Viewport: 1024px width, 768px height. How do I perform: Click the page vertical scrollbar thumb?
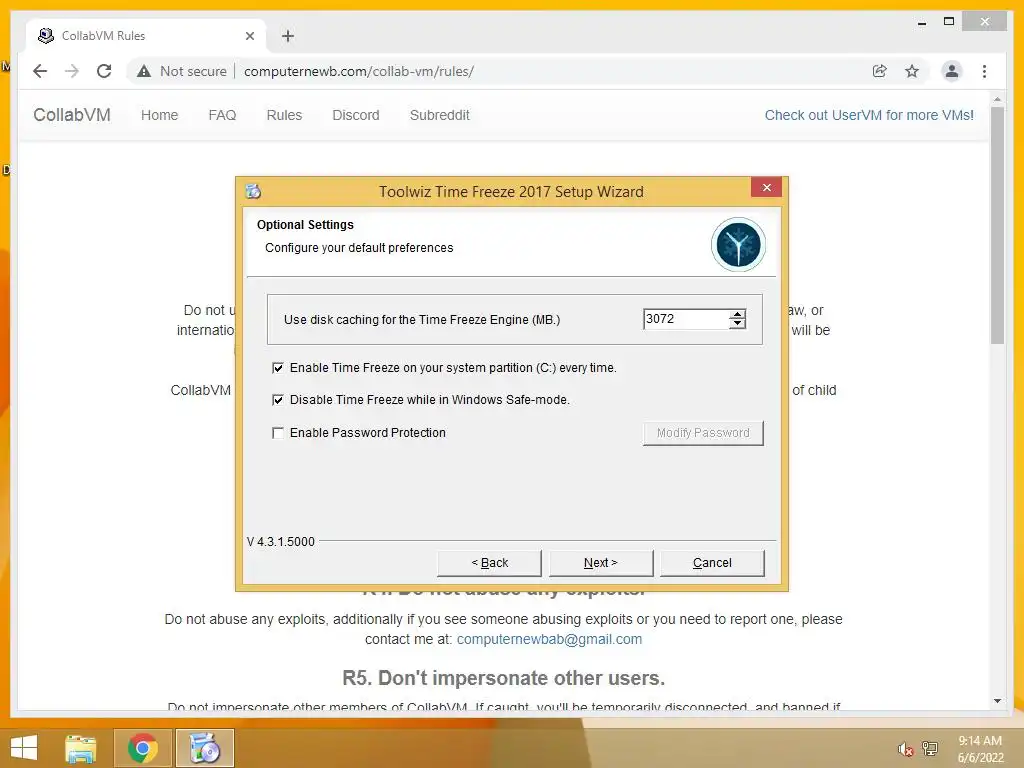coord(997,225)
